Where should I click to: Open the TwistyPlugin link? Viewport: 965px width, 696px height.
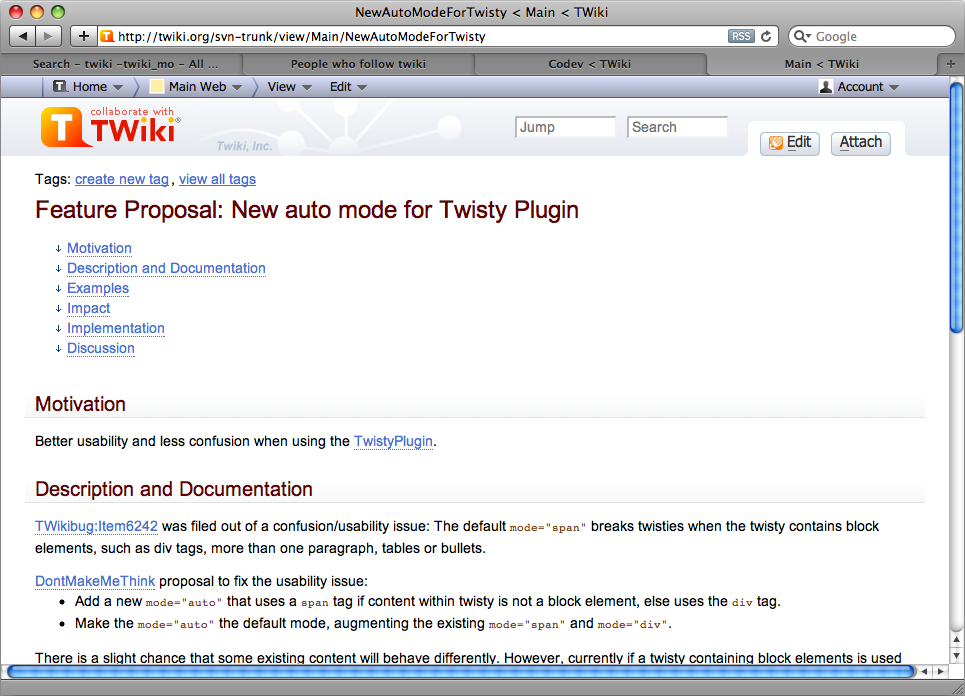click(x=393, y=441)
